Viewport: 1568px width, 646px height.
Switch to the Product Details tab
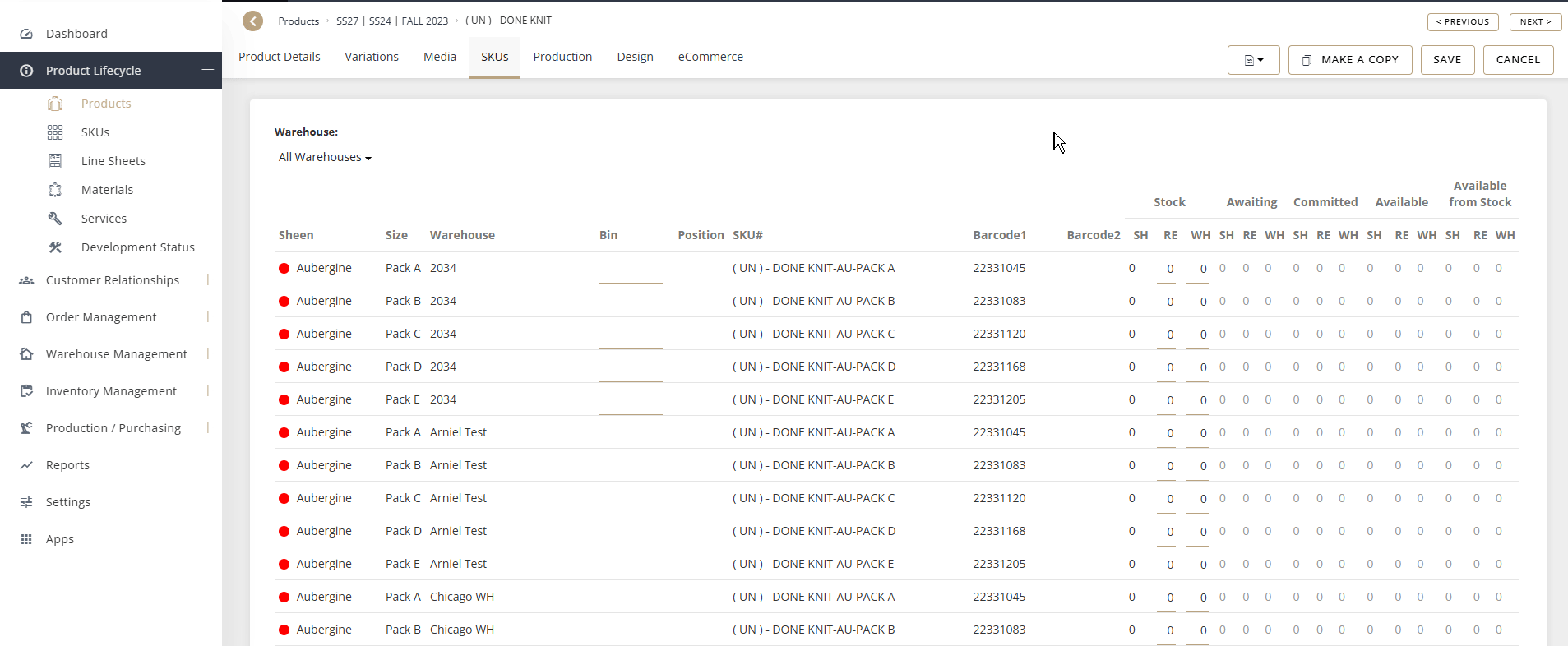pyautogui.click(x=280, y=57)
